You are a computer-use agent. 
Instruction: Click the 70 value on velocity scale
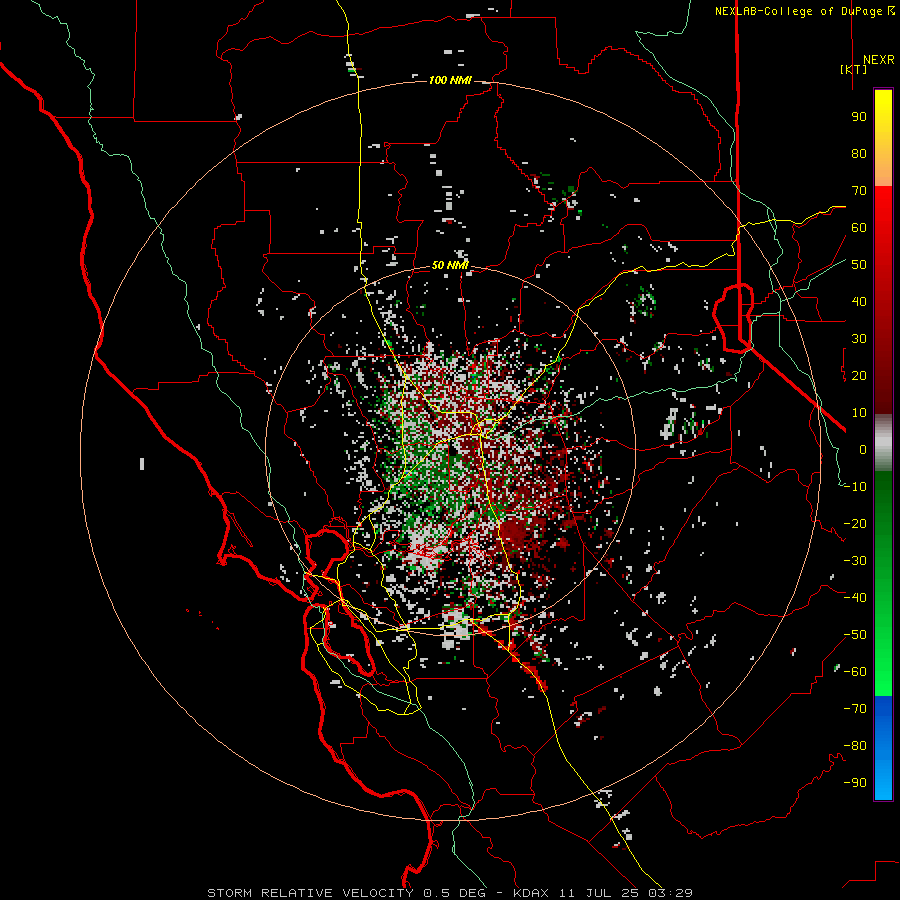859,191
